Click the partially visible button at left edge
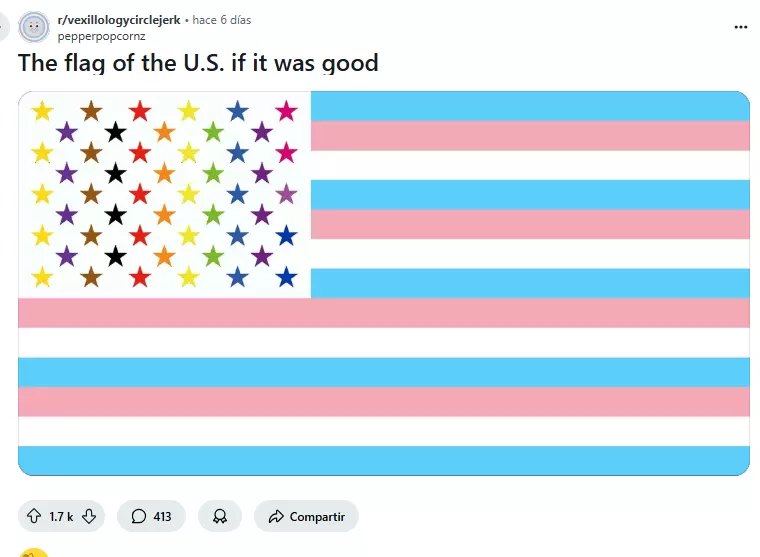 tap(3, 26)
